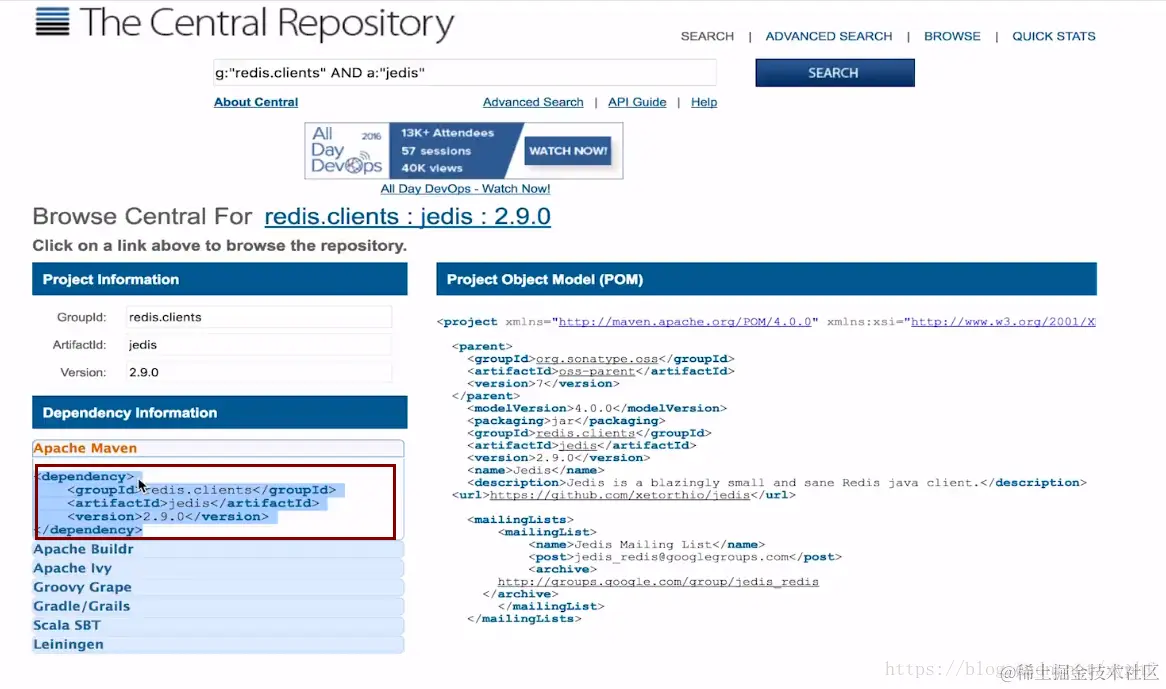Click the blue SEARCH button
Screen dimensions: 1166x689
tap(834, 73)
